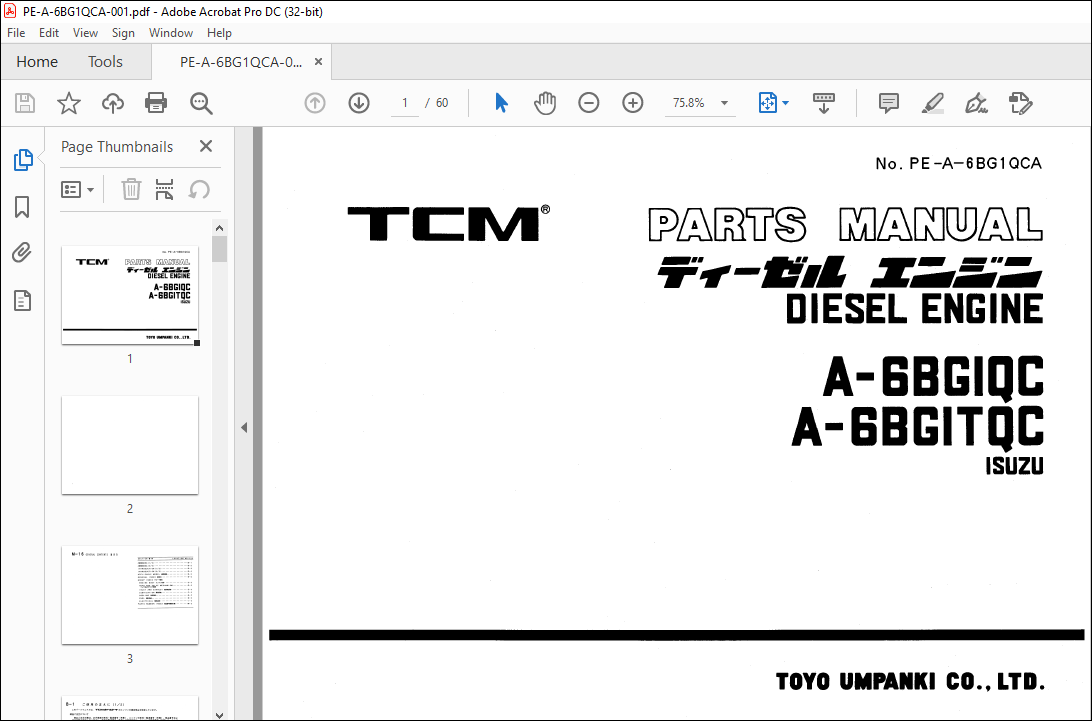The width and height of the screenshot is (1092, 721).
Task: Go to previous page arrow
Action: tap(315, 103)
